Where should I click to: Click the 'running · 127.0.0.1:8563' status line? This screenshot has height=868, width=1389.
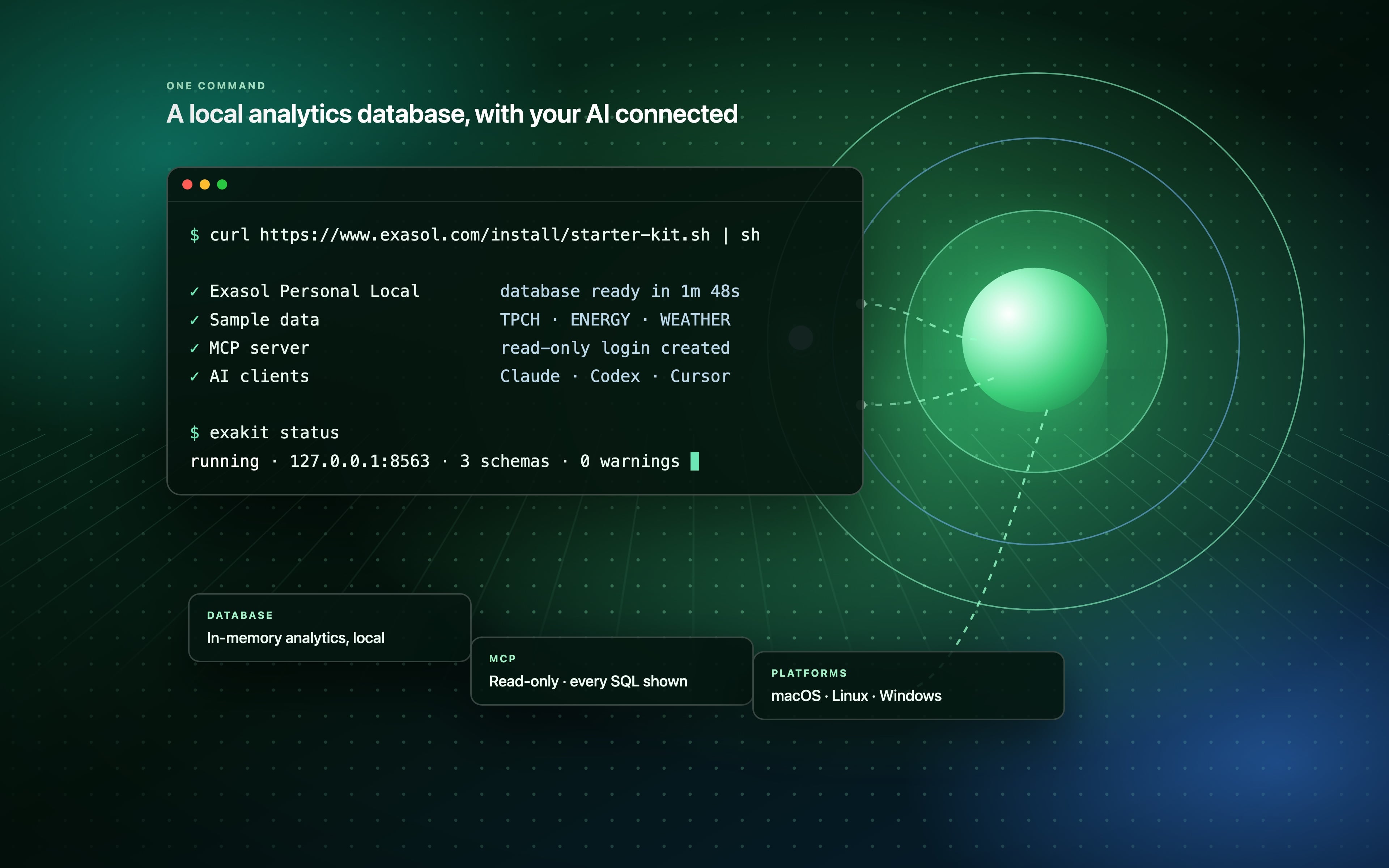click(x=435, y=461)
